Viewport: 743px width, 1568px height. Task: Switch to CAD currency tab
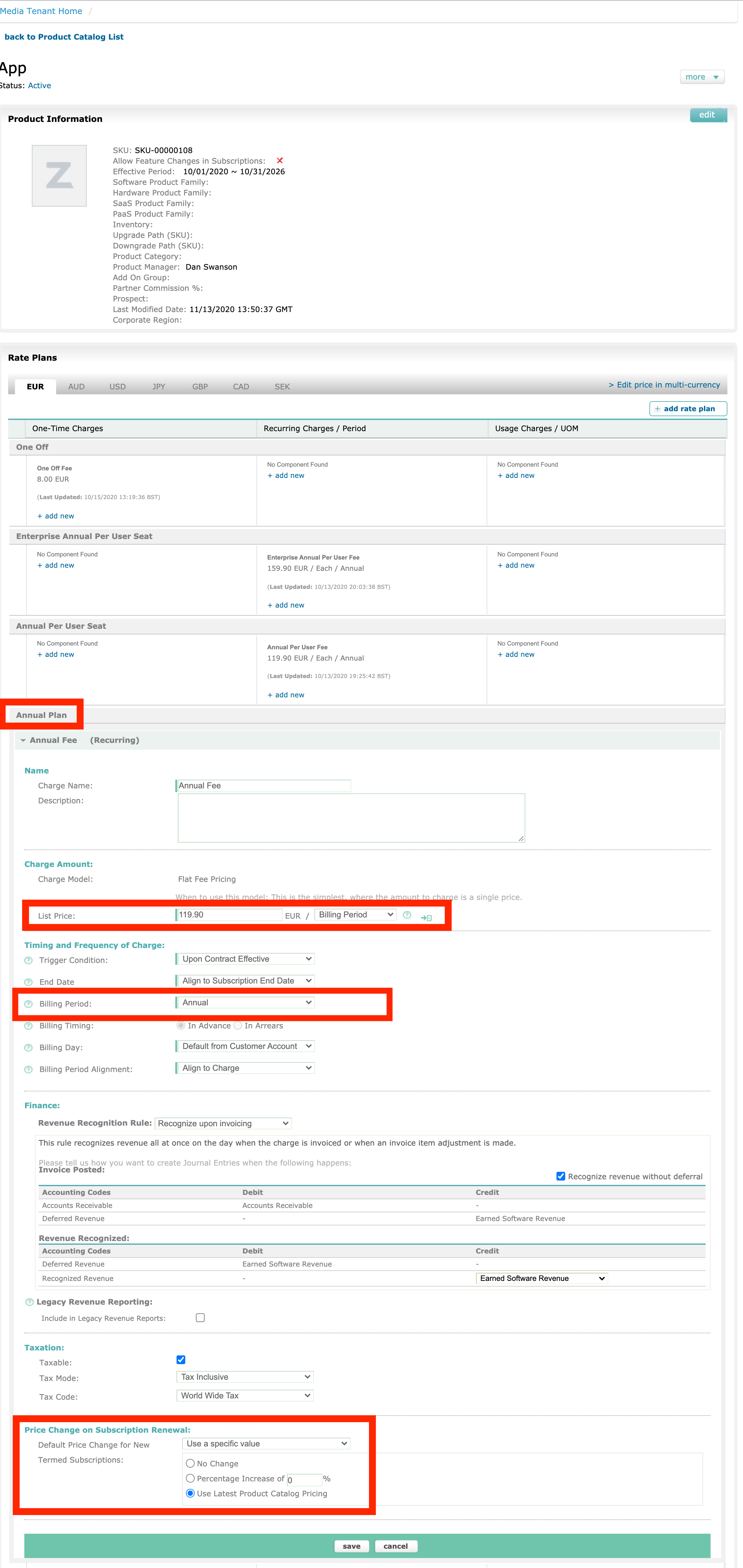click(241, 387)
